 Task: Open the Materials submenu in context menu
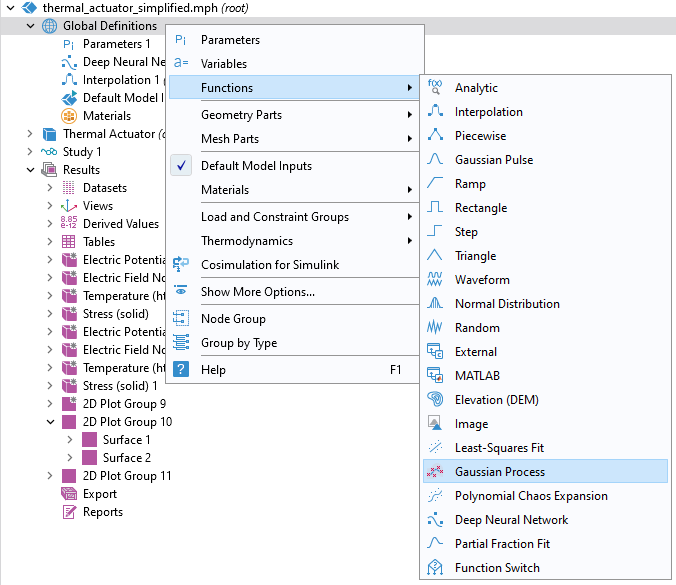pos(294,190)
